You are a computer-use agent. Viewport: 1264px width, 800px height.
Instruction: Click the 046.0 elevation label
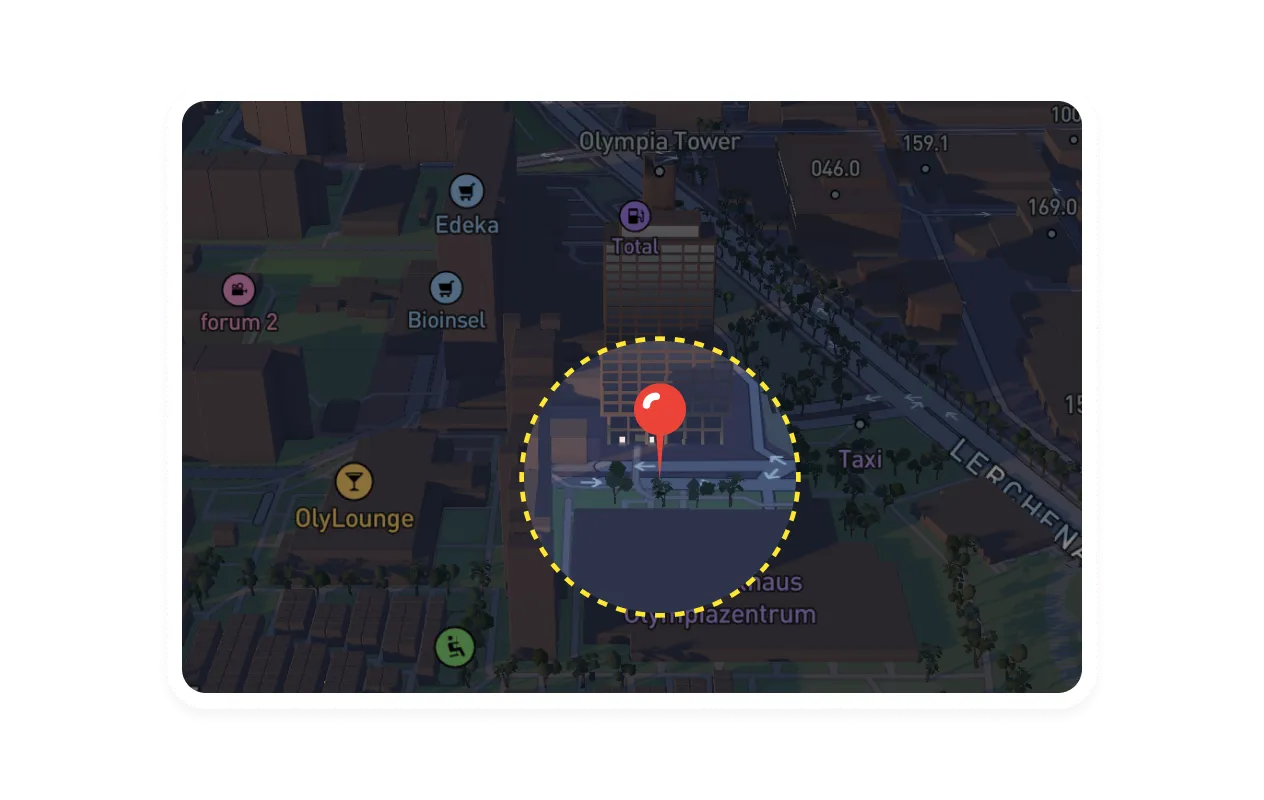tap(835, 168)
